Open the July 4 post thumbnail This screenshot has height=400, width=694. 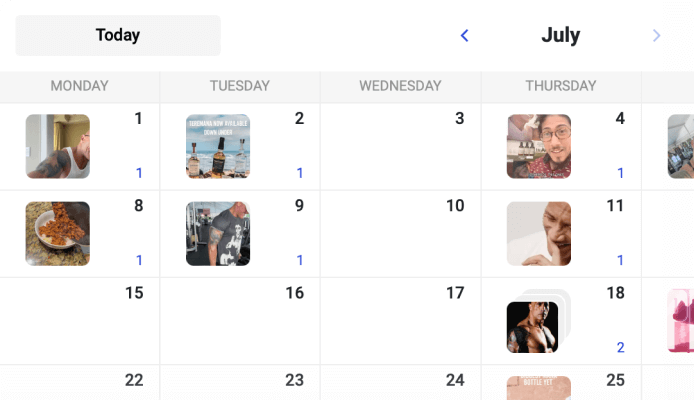(x=539, y=146)
